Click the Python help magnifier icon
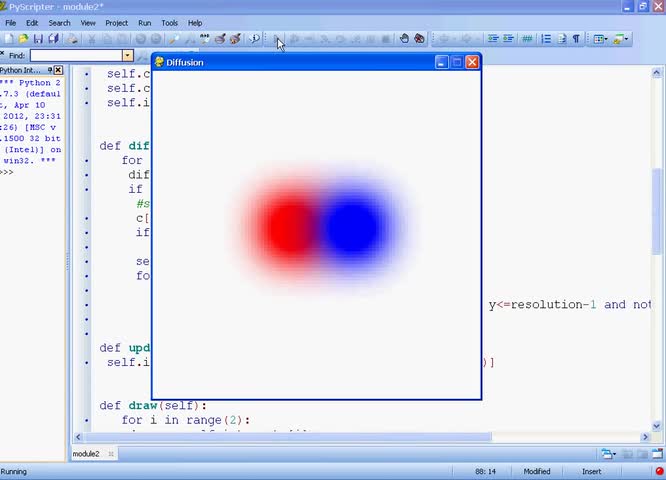The width and height of the screenshot is (666, 480). point(254,39)
